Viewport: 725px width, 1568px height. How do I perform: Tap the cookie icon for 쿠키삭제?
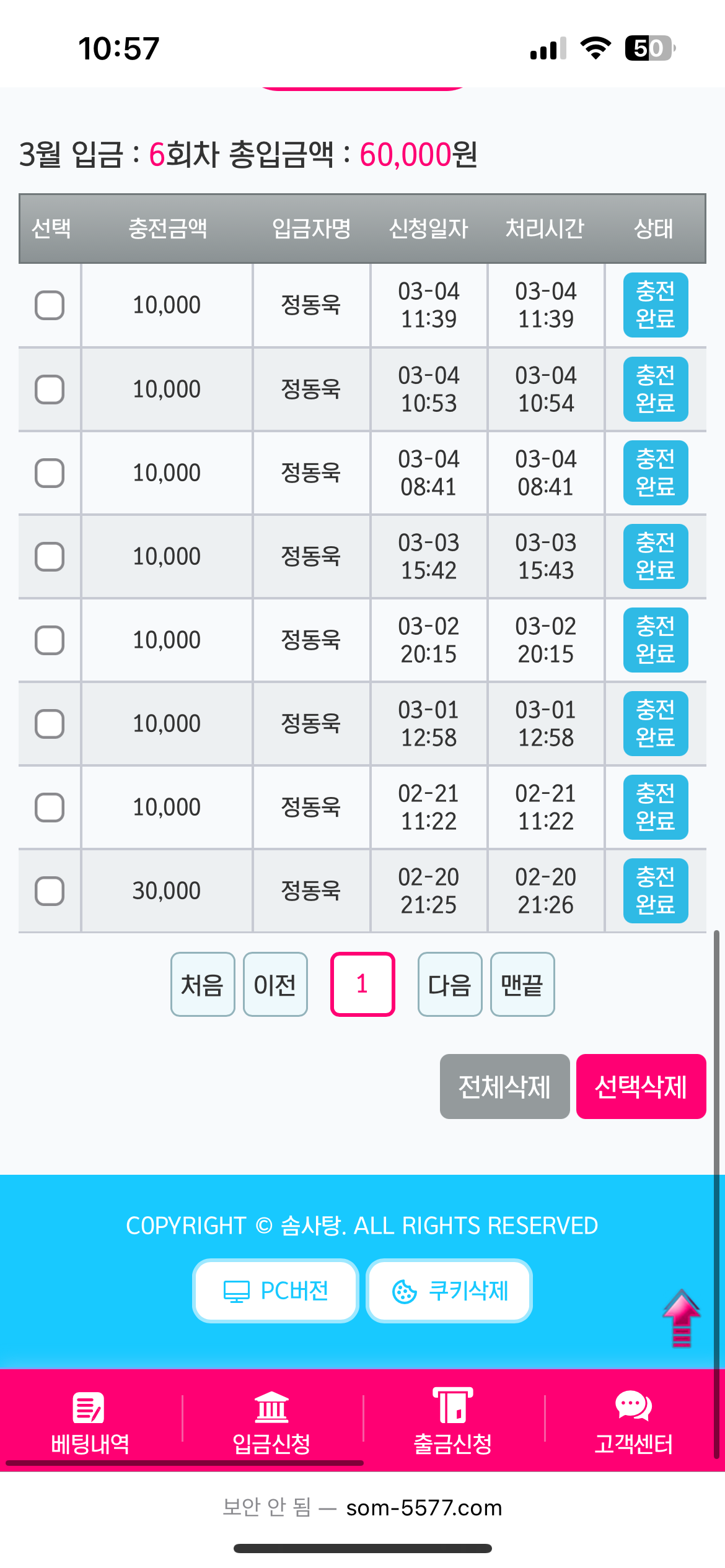(405, 1292)
